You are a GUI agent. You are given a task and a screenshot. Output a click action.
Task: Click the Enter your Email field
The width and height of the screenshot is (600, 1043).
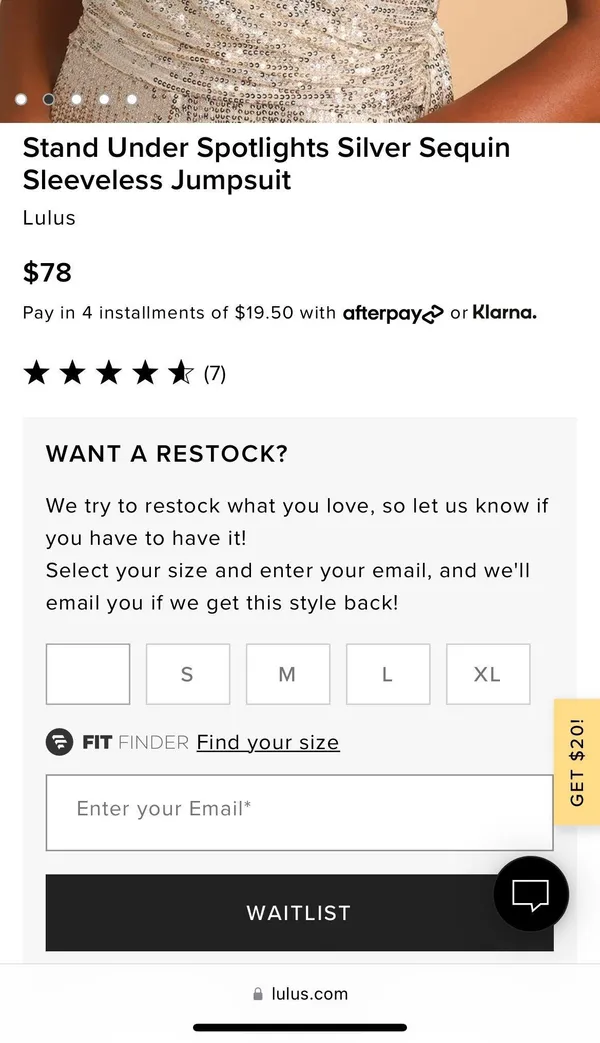point(299,812)
